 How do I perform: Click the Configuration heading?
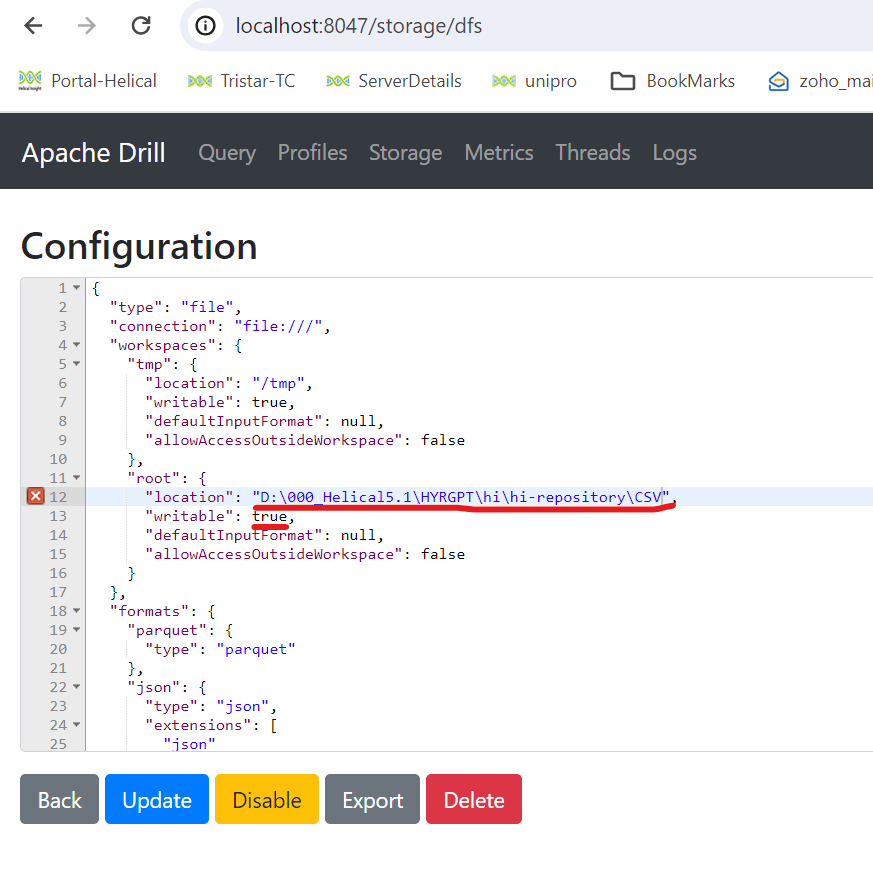coord(139,246)
